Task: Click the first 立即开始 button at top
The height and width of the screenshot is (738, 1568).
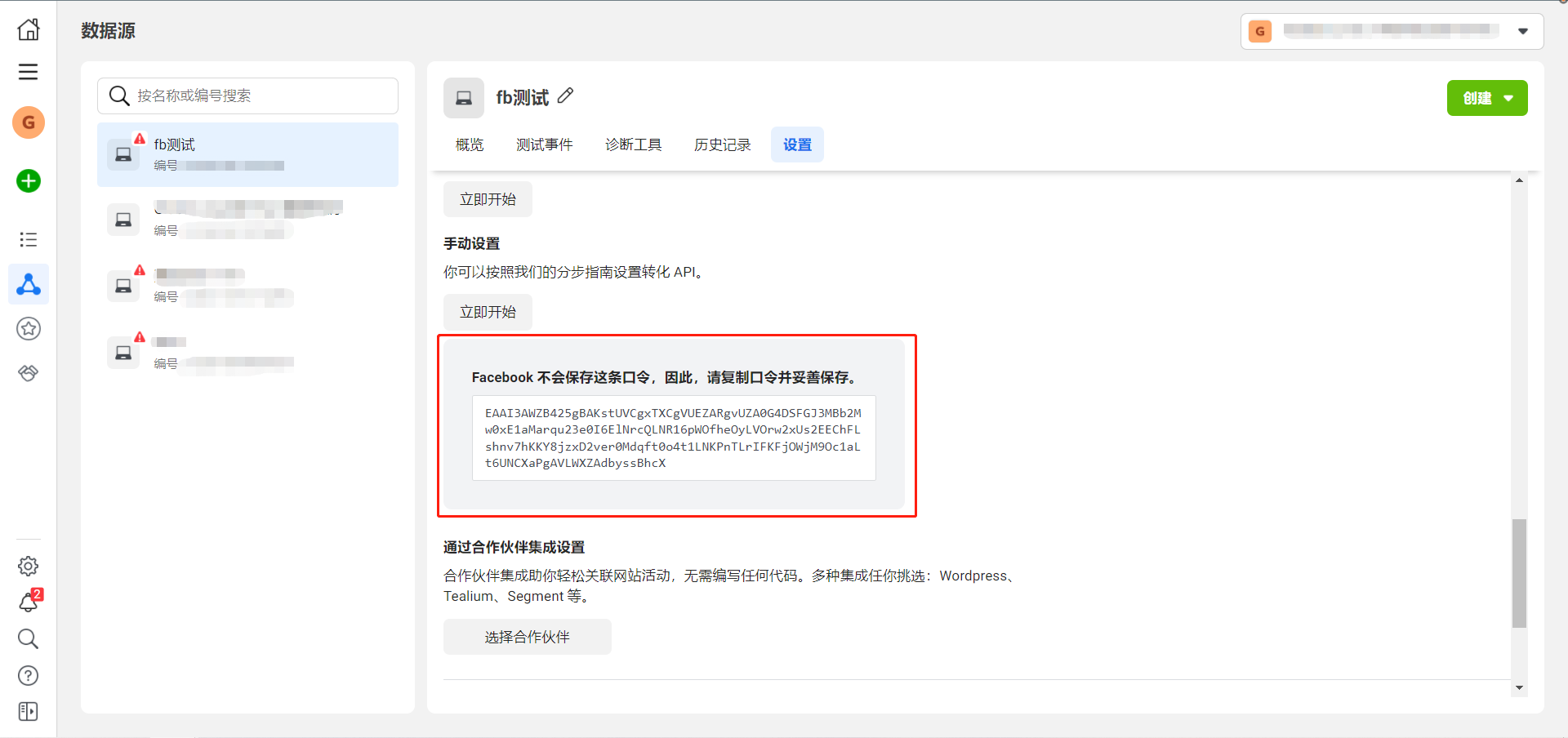Action: click(488, 199)
